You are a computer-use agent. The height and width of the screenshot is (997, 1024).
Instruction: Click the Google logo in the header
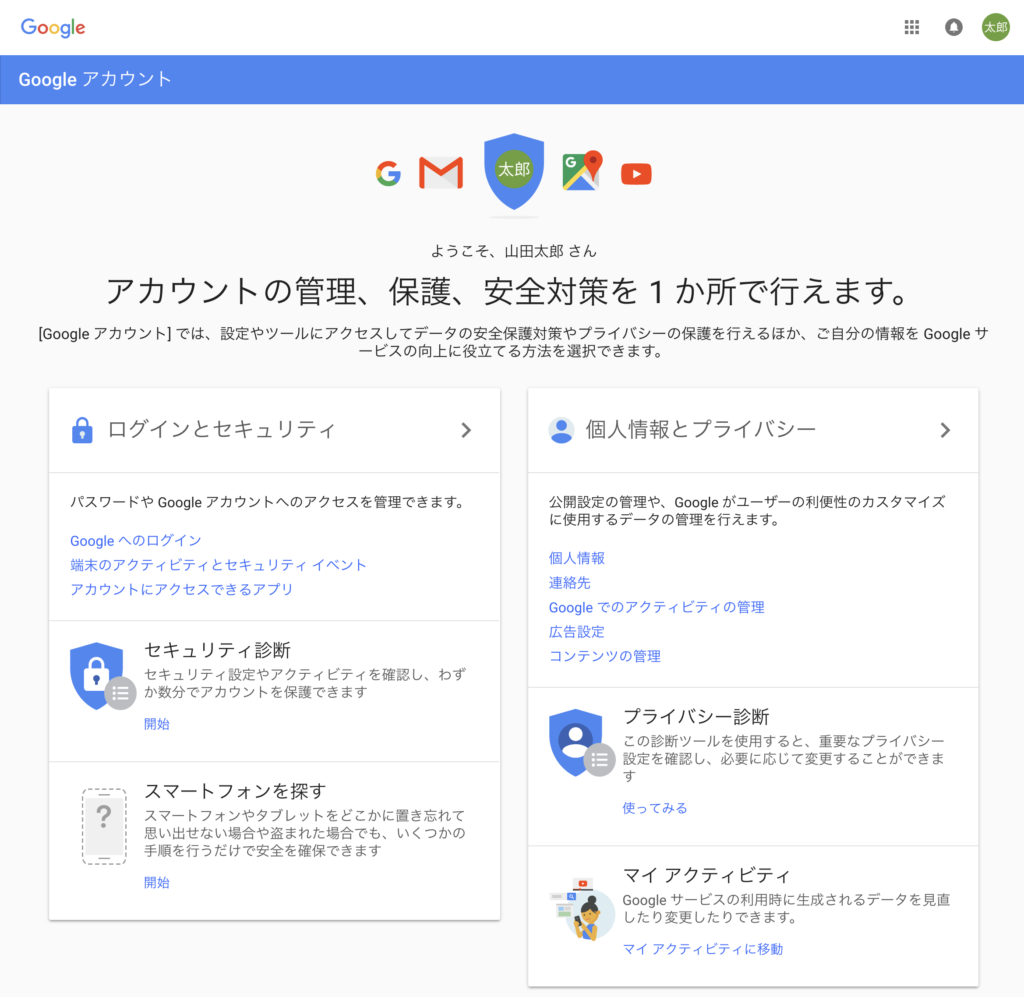point(53,27)
